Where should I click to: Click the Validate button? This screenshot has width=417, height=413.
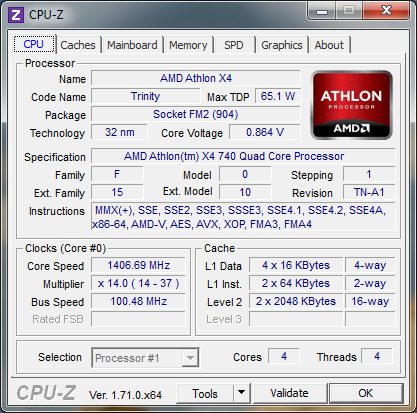[x=289, y=393]
